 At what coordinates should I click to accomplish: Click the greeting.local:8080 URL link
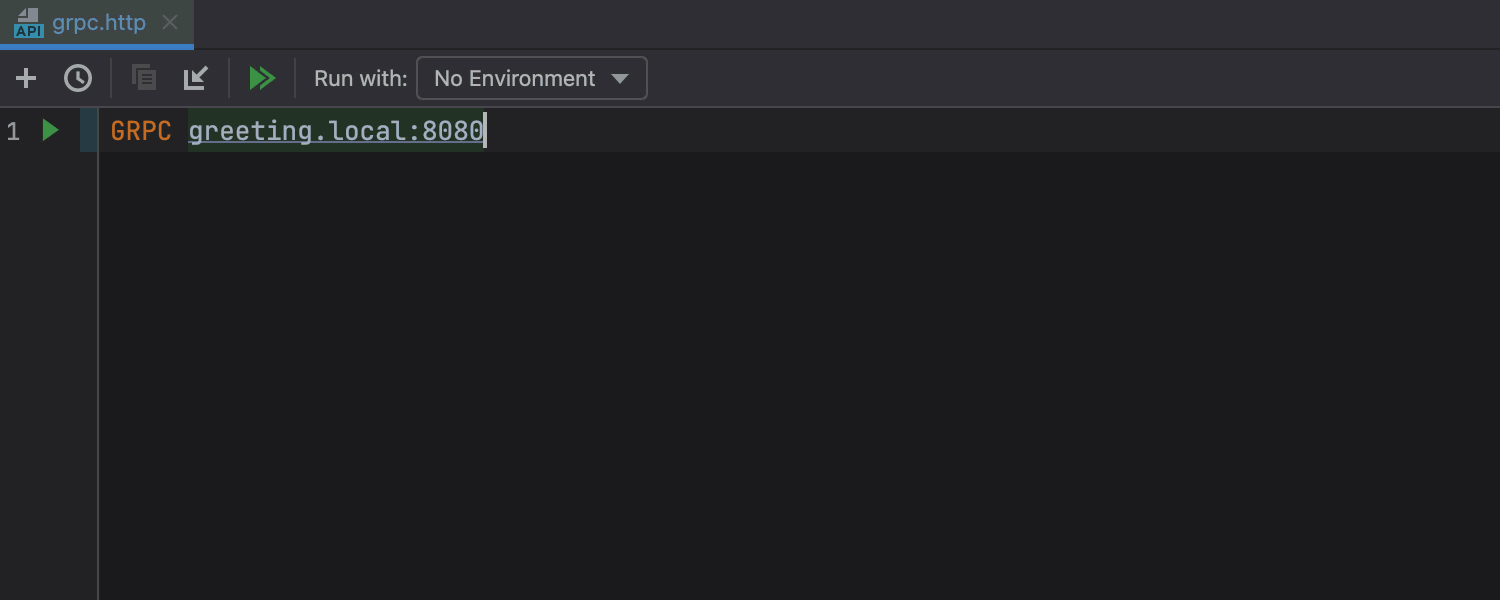(x=335, y=131)
